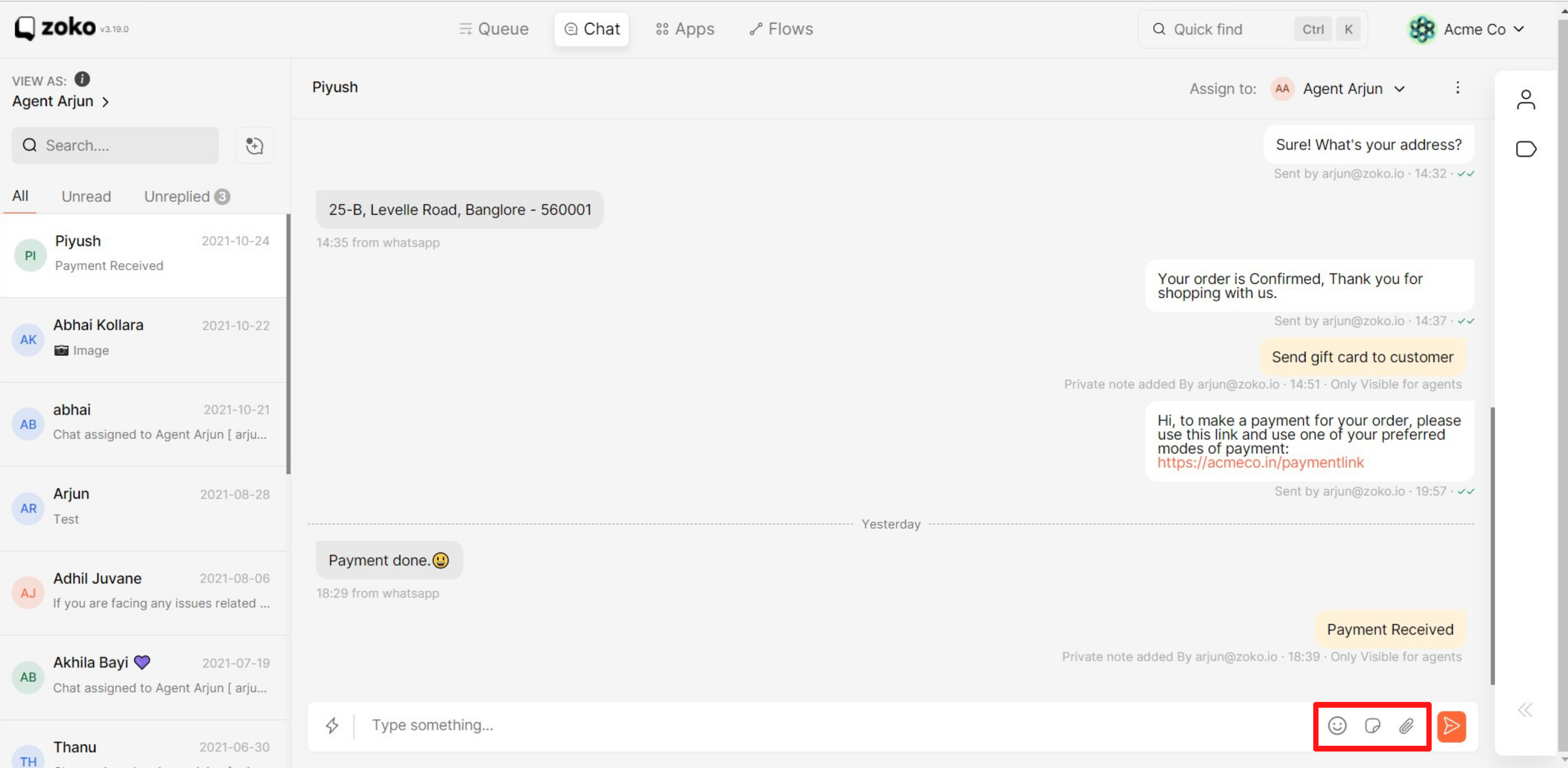This screenshot has height=768, width=1568.
Task: Open the customer profile icon in right panel
Action: tap(1525, 100)
